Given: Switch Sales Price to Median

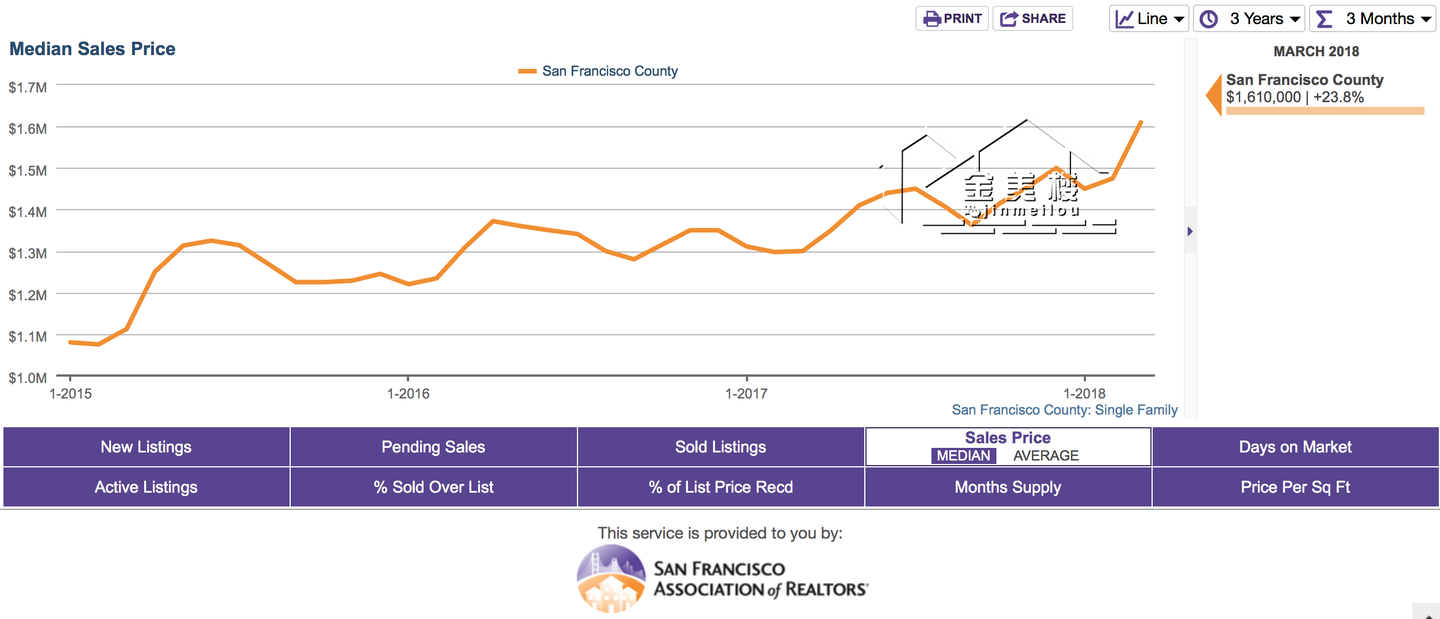Looking at the screenshot, I should (x=963, y=456).
